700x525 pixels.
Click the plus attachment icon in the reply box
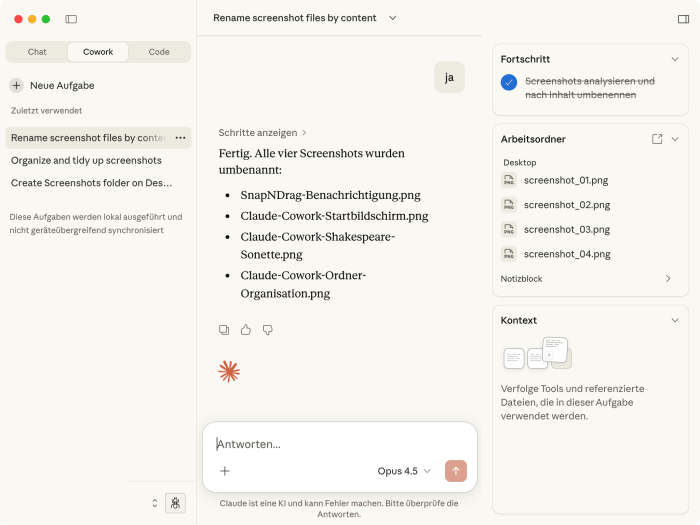point(225,471)
